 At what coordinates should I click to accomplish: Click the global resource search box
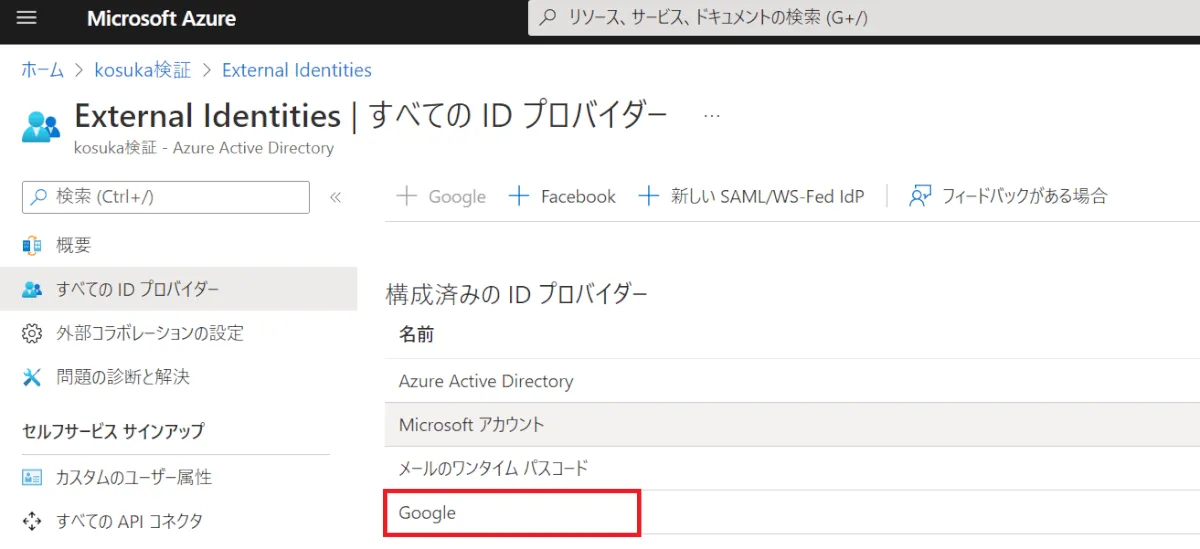point(860,18)
